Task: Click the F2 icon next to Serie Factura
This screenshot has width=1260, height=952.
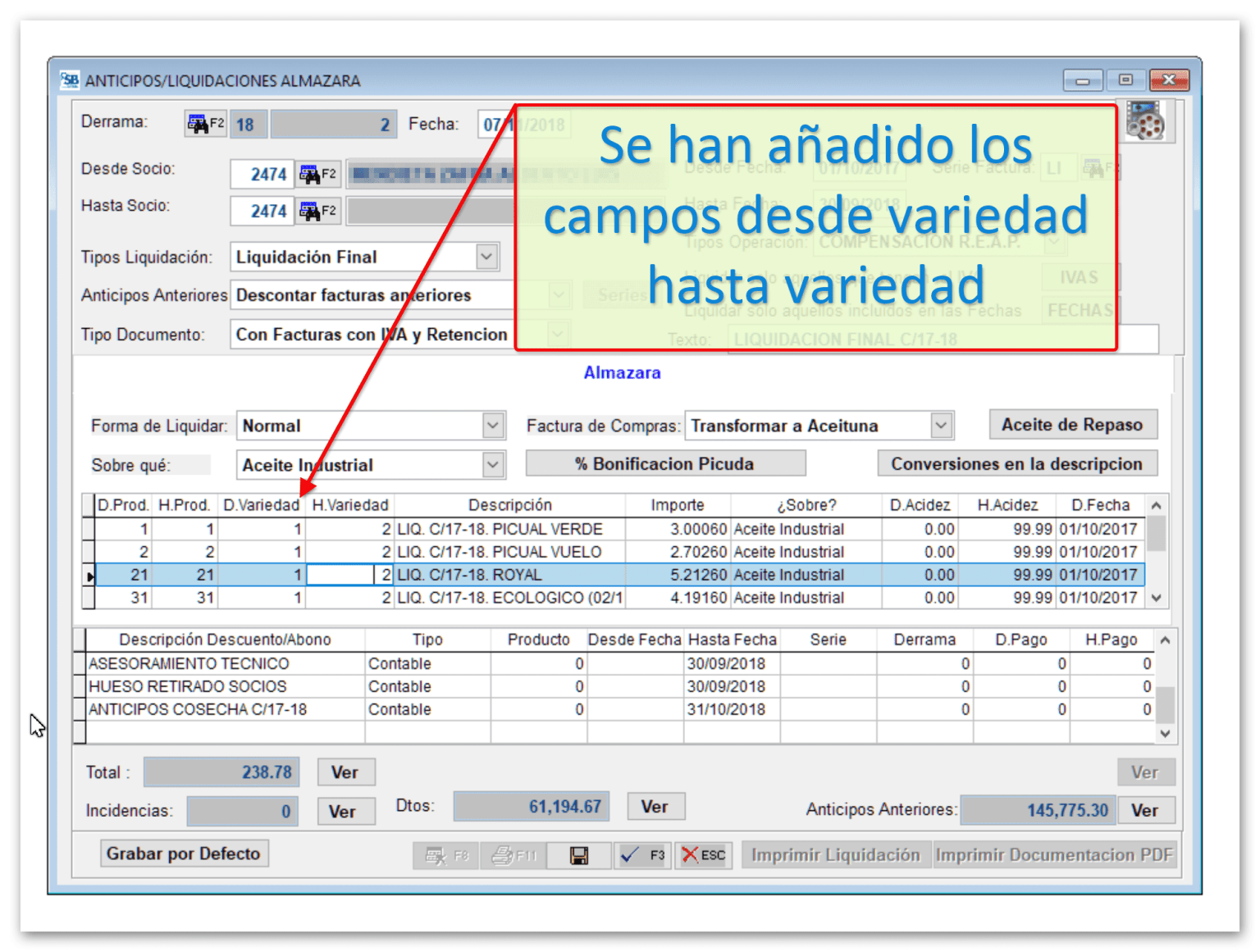Action: pyautogui.click(x=1099, y=167)
